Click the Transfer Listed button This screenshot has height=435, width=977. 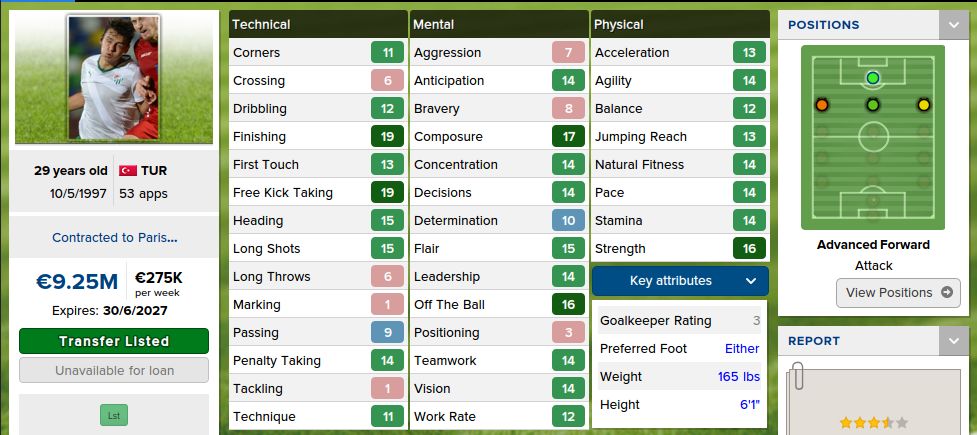(x=114, y=341)
